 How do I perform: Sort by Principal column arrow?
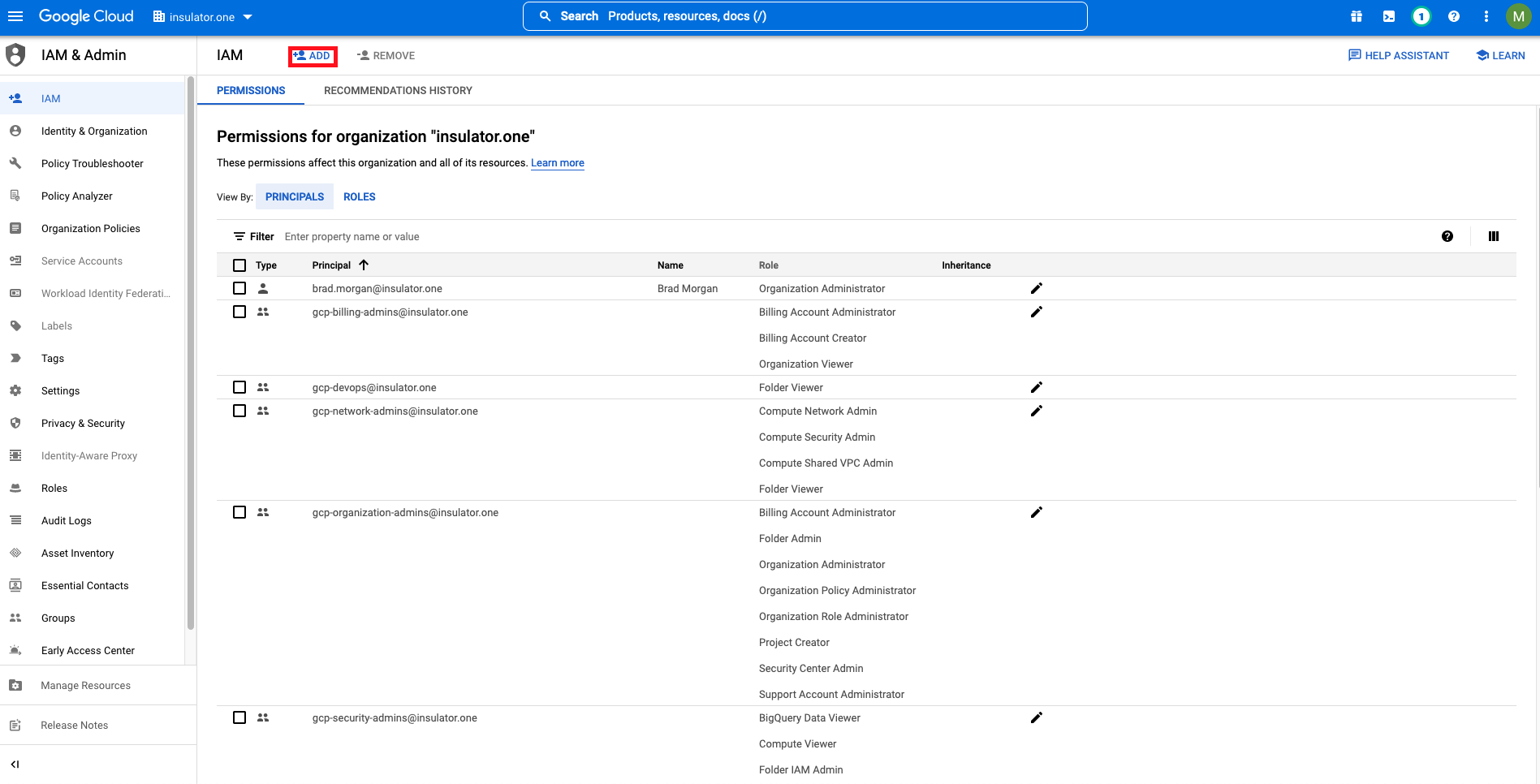[x=364, y=265]
